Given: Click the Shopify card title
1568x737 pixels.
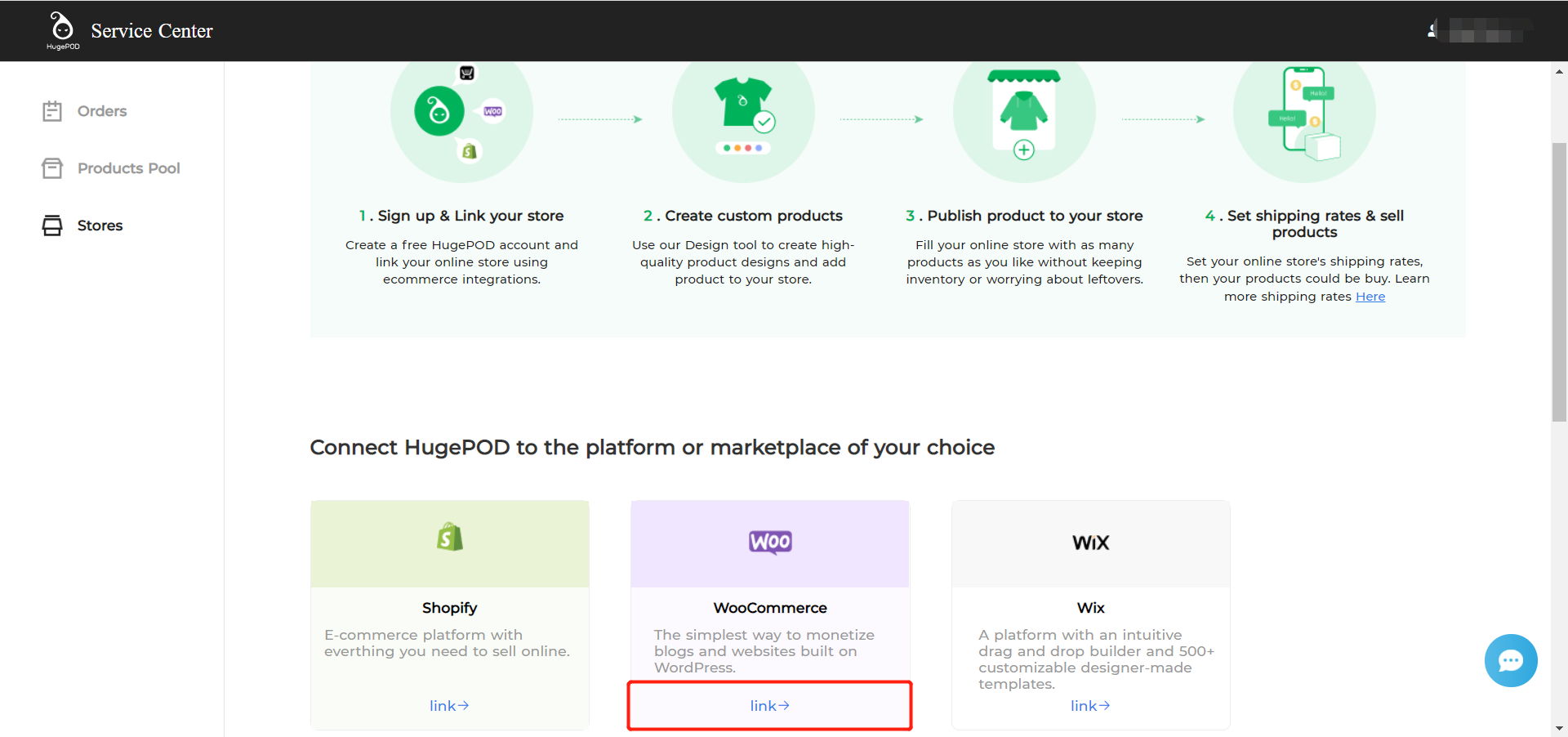Looking at the screenshot, I should [450, 608].
